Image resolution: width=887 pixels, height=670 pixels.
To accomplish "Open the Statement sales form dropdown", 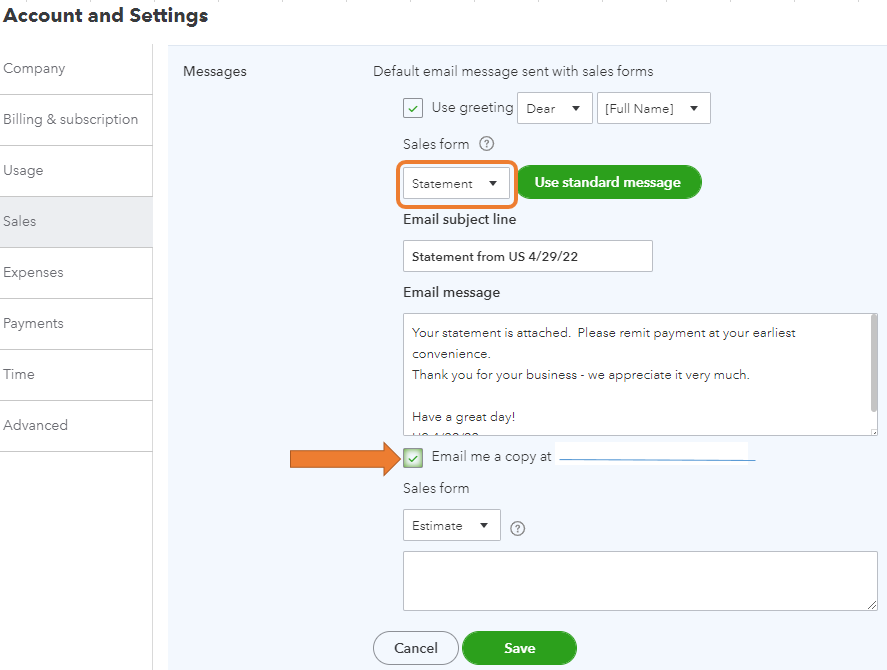I will click(456, 183).
